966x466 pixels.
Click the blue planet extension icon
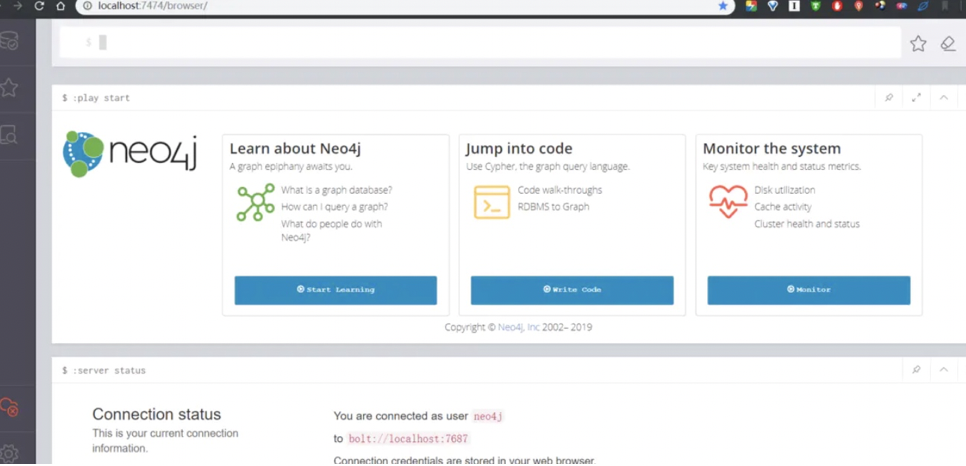coord(923,6)
